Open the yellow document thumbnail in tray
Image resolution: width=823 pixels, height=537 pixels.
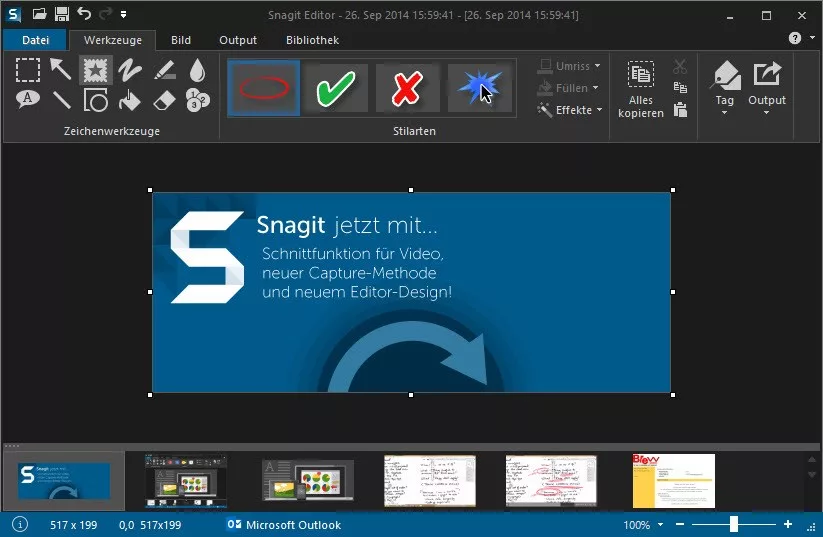click(x=673, y=480)
